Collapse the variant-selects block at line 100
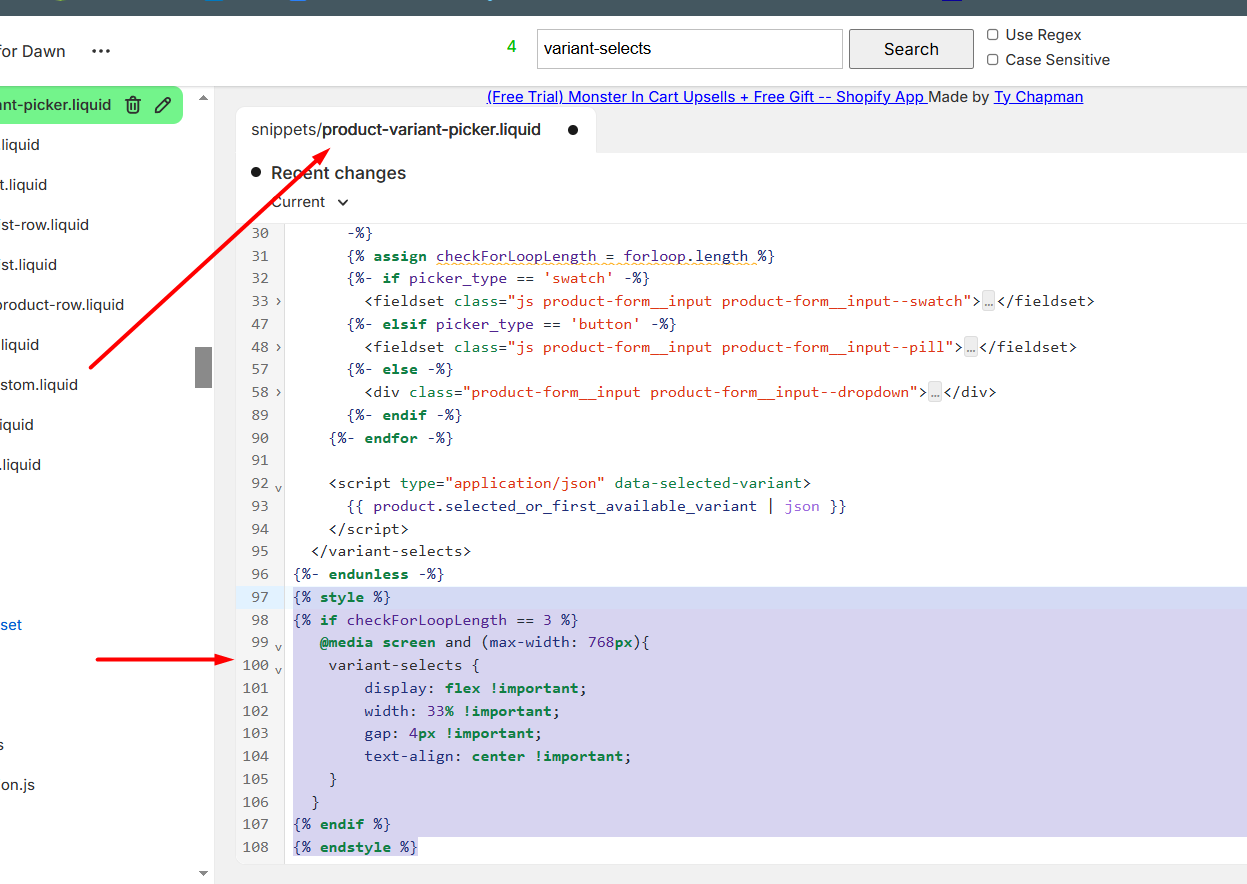The height and width of the screenshot is (884, 1247). point(278,669)
